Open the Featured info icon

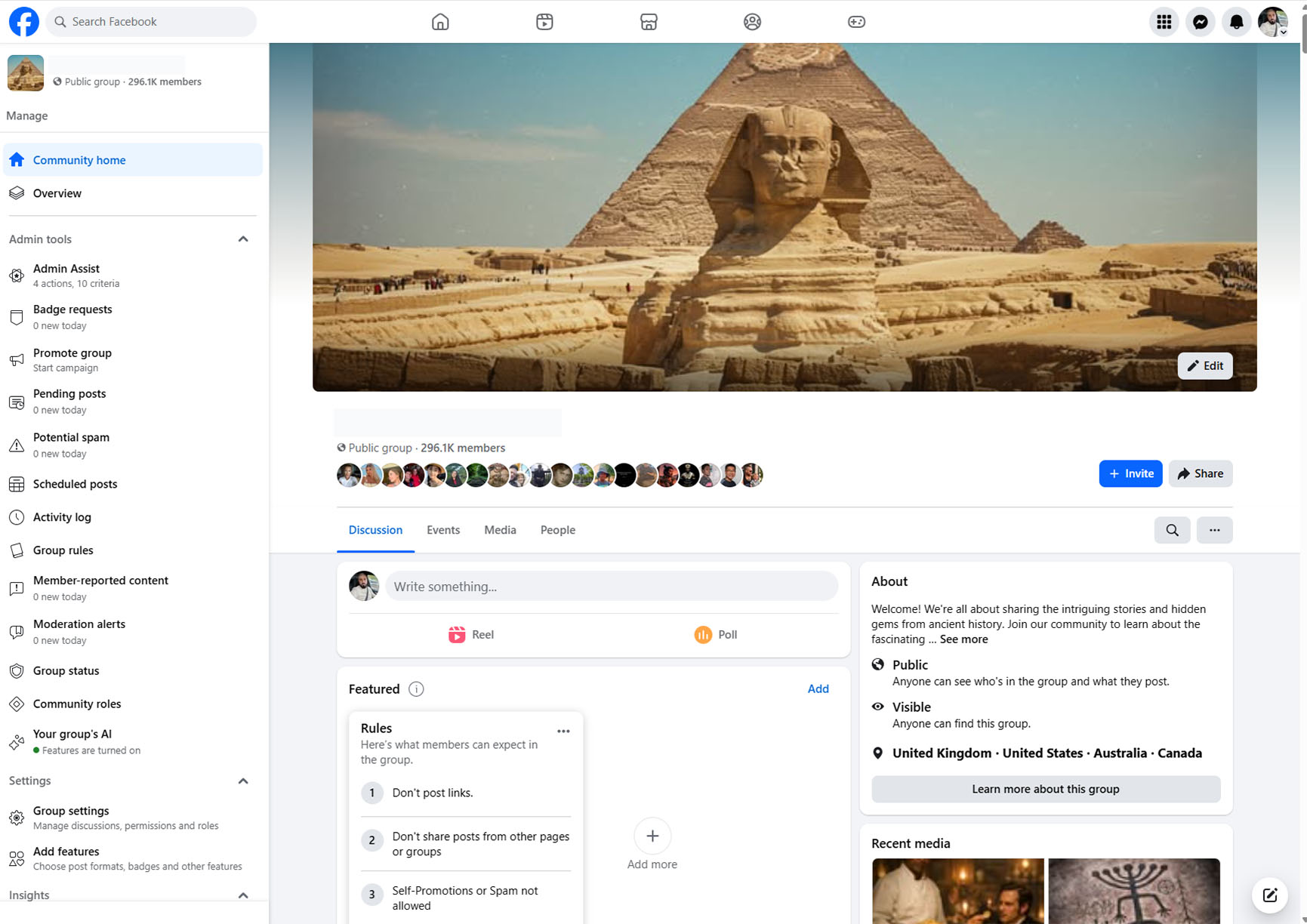(416, 689)
